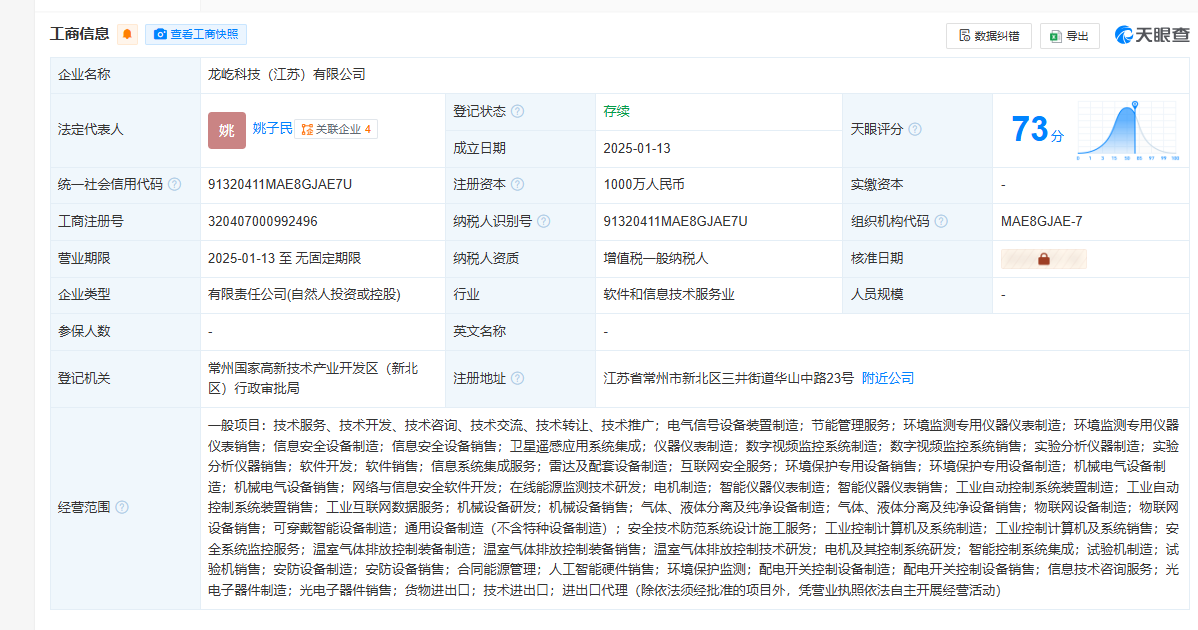Image resolution: width=1198 pixels, height=630 pixels.
Task: Click the 姚 avatar thumbnail
Action: (x=227, y=130)
